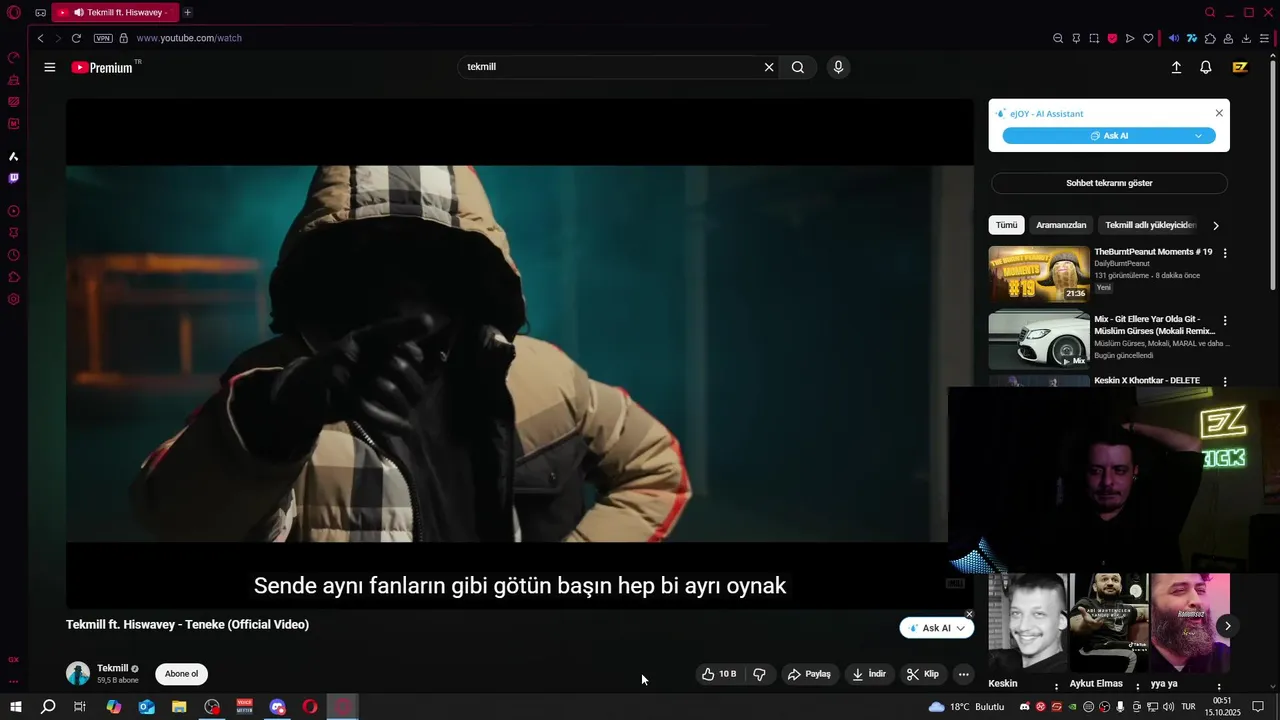1280x720 pixels.
Task: Show the next Shorts with the right arrow
Action: coord(1227,626)
